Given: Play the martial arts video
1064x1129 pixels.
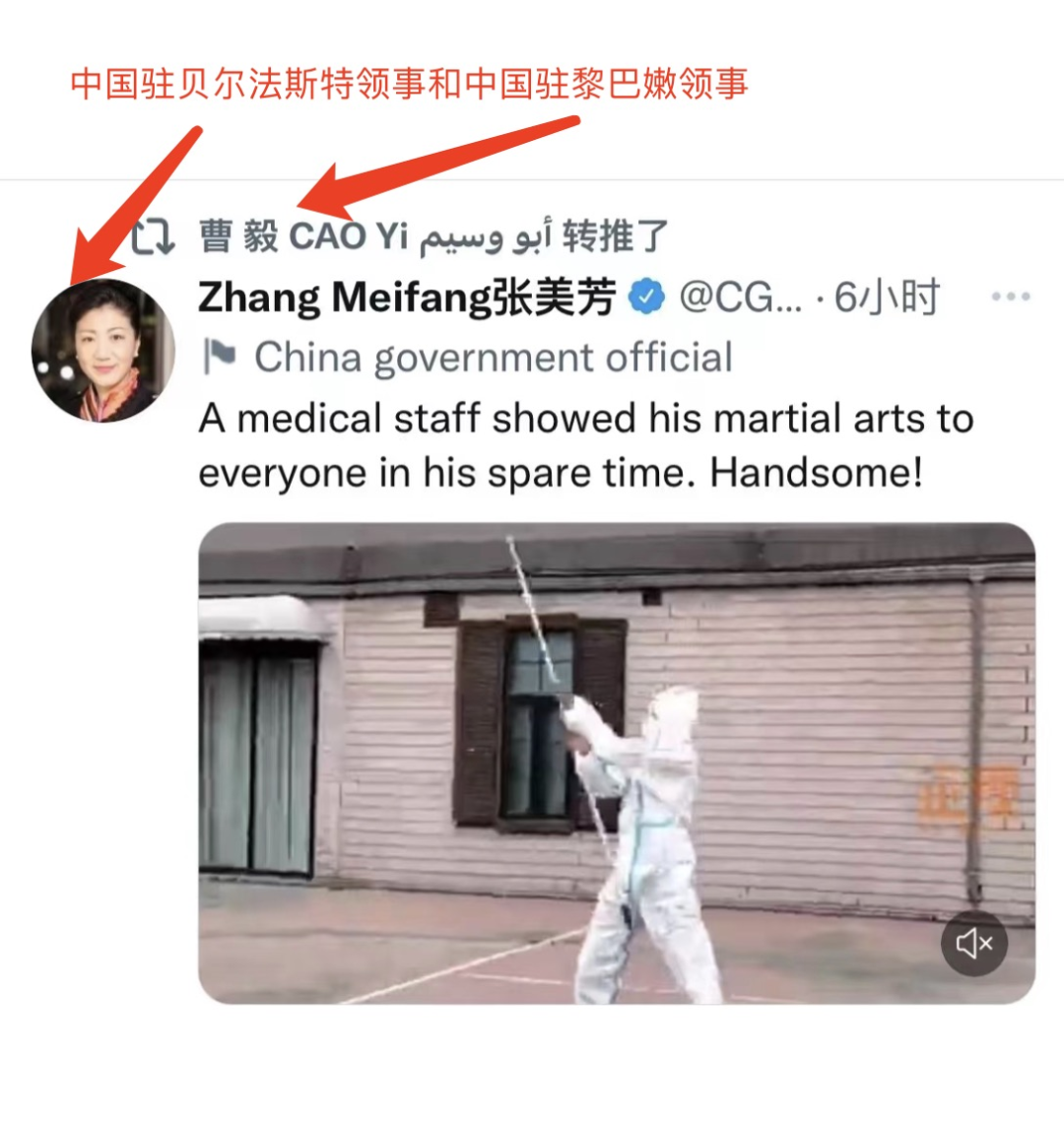Looking at the screenshot, I should [617, 764].
